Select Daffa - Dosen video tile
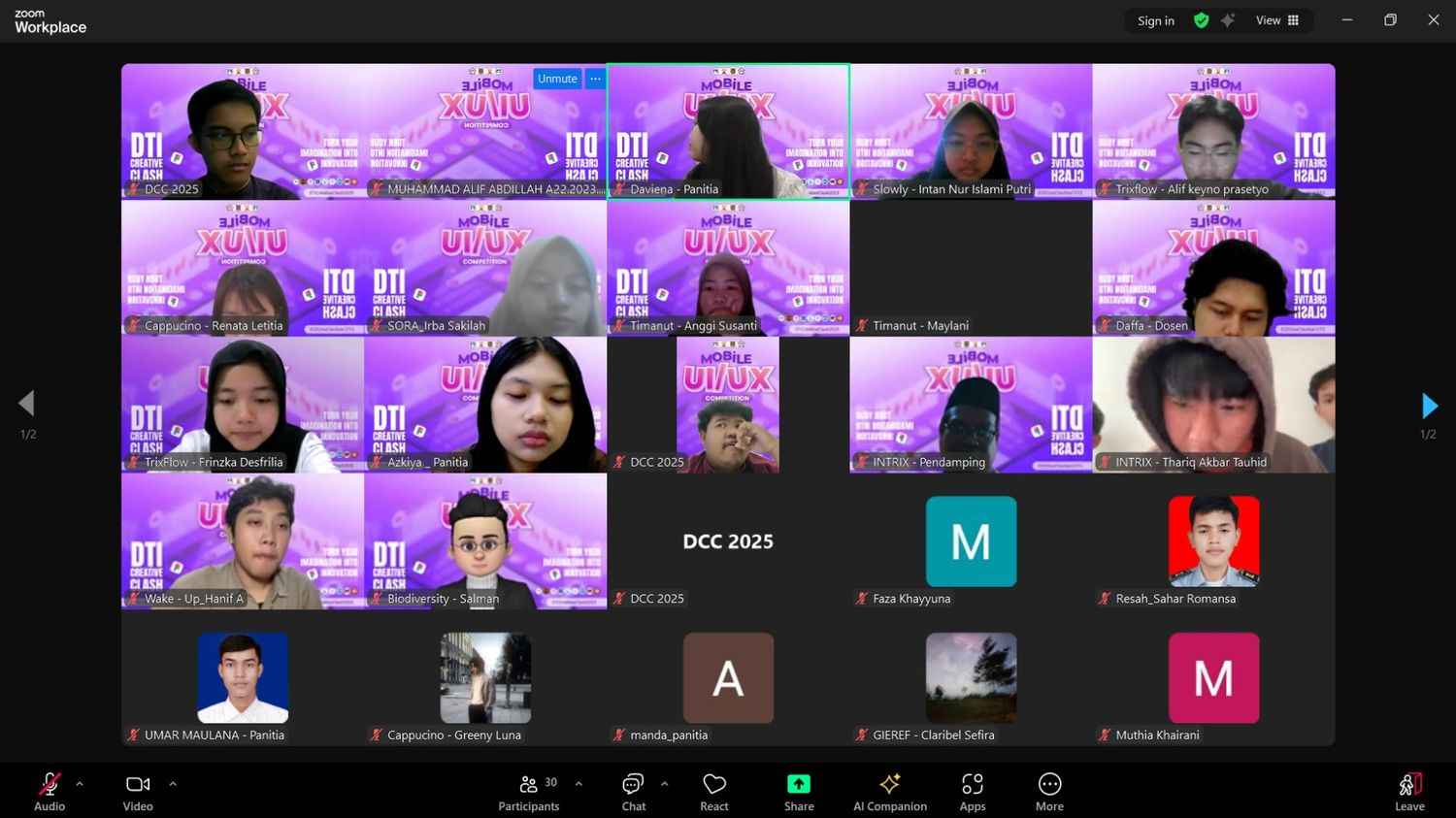 pos(1213,268)
